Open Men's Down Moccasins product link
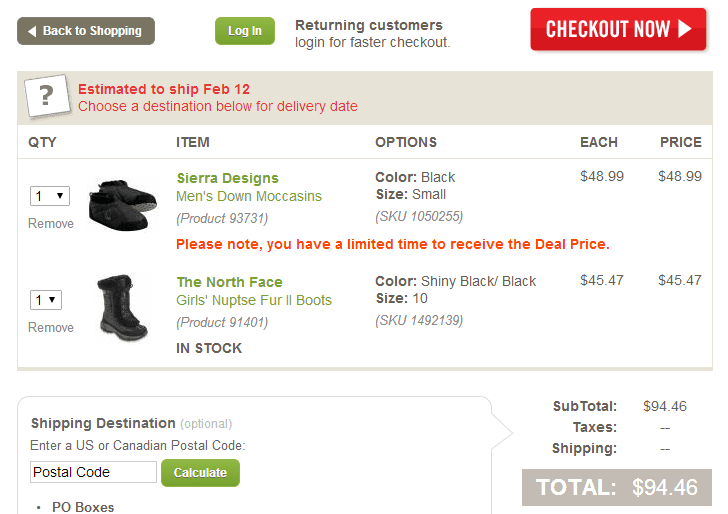This screenshot has height=514, width=728. 249,196
